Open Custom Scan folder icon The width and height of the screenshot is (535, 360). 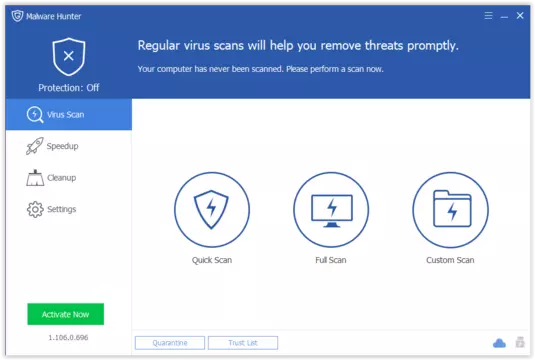tap(450, 210)
